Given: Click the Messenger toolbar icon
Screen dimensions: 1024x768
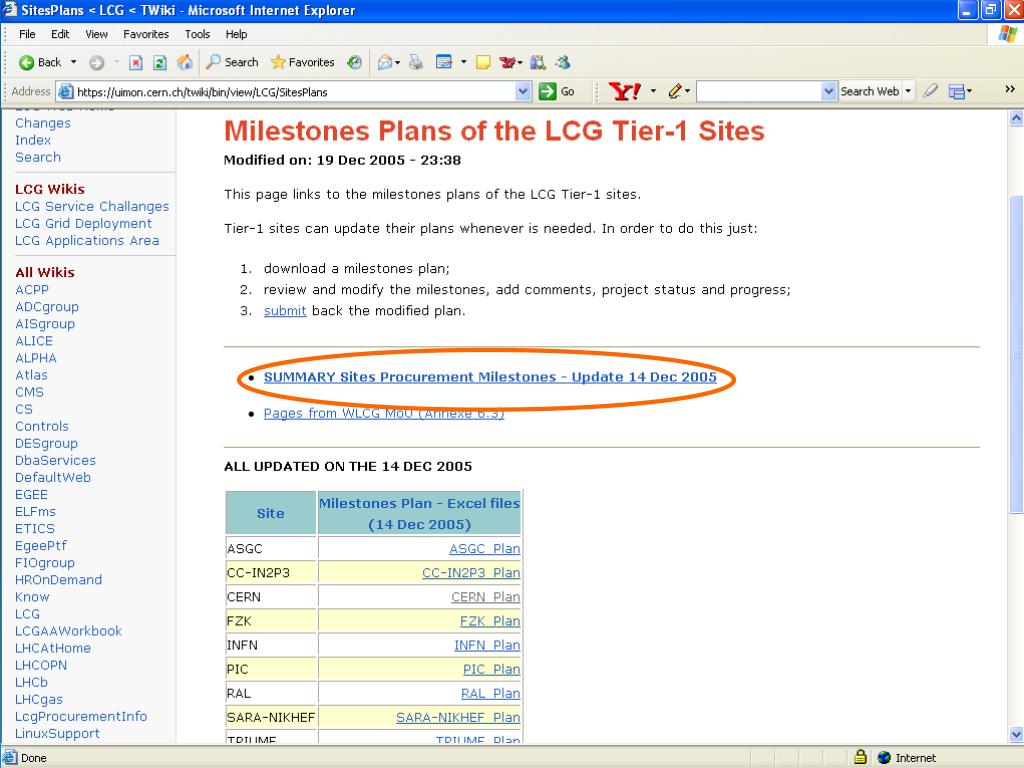Looking at the screenshot, I should tap(563, 62).
